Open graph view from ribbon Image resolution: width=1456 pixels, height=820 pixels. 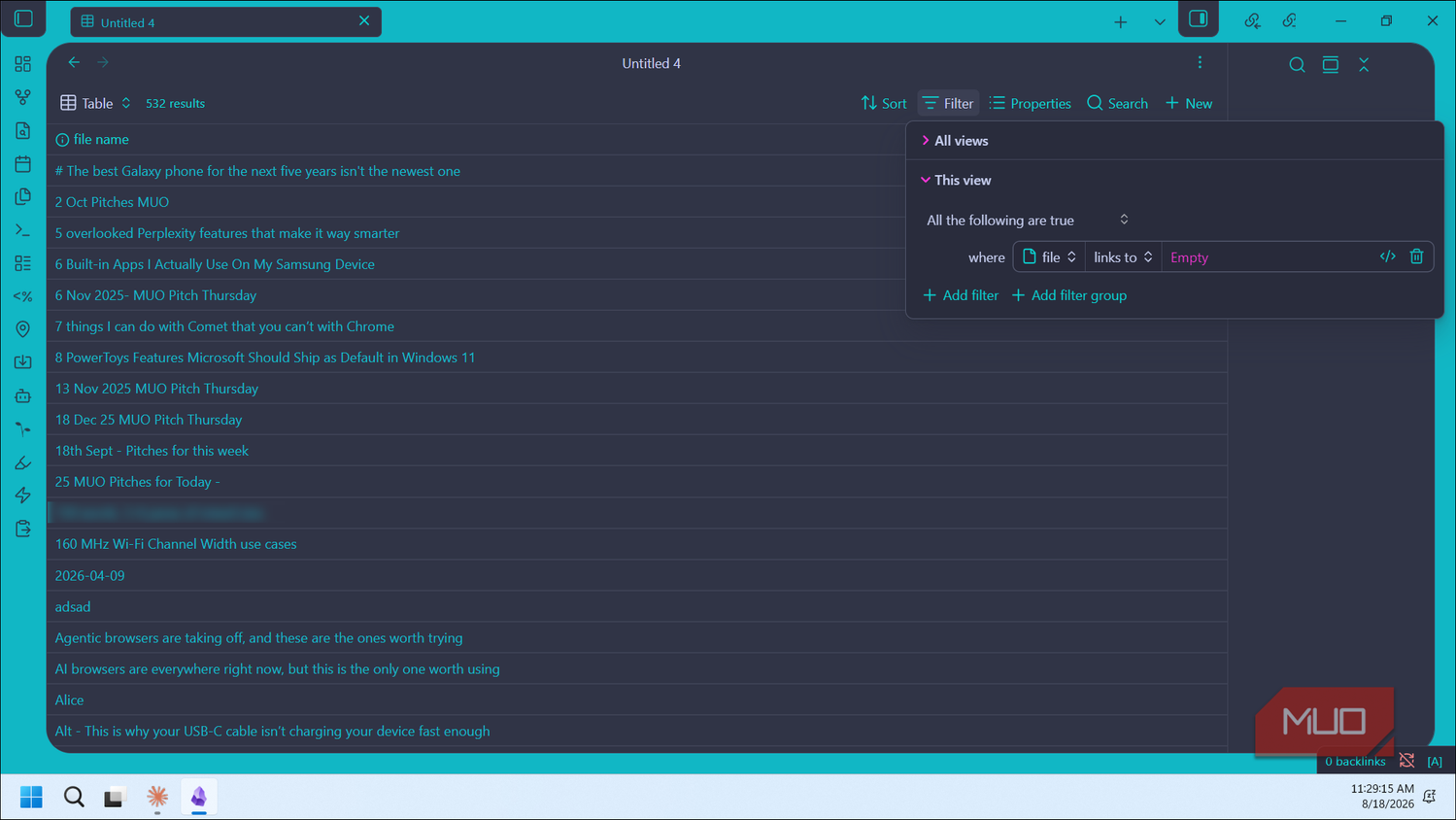pos(23,97)
